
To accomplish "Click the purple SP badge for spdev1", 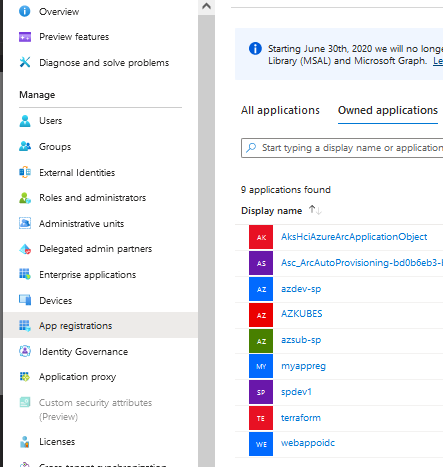I will pyautogui.click(x=261, y=392).
